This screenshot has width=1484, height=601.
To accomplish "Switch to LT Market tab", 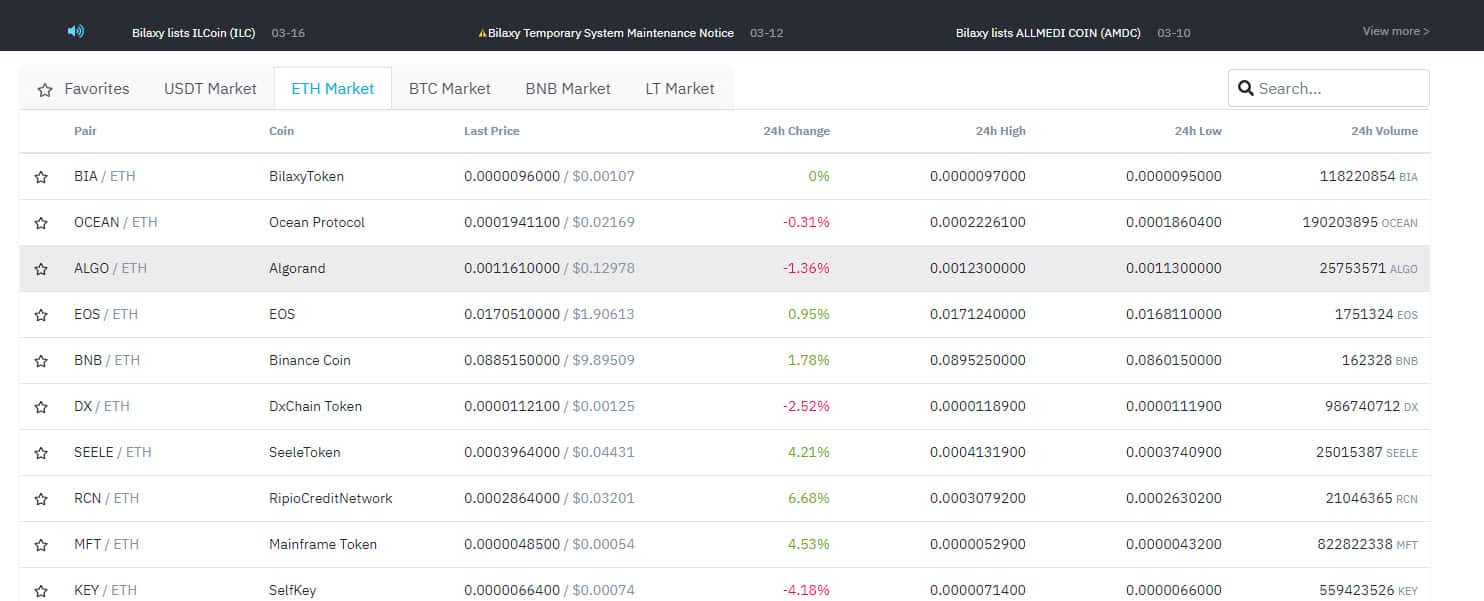I will (x=680, y=88).
